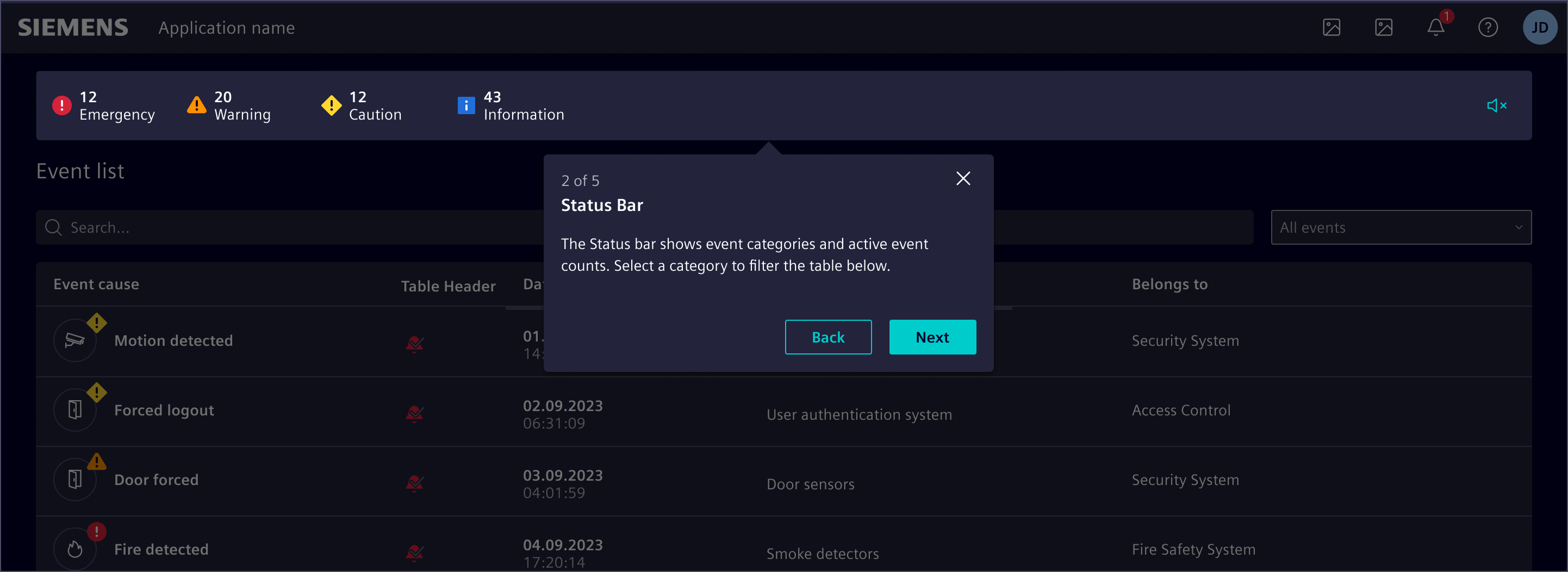Click the red status icon for Motion detected

point(414,344)
